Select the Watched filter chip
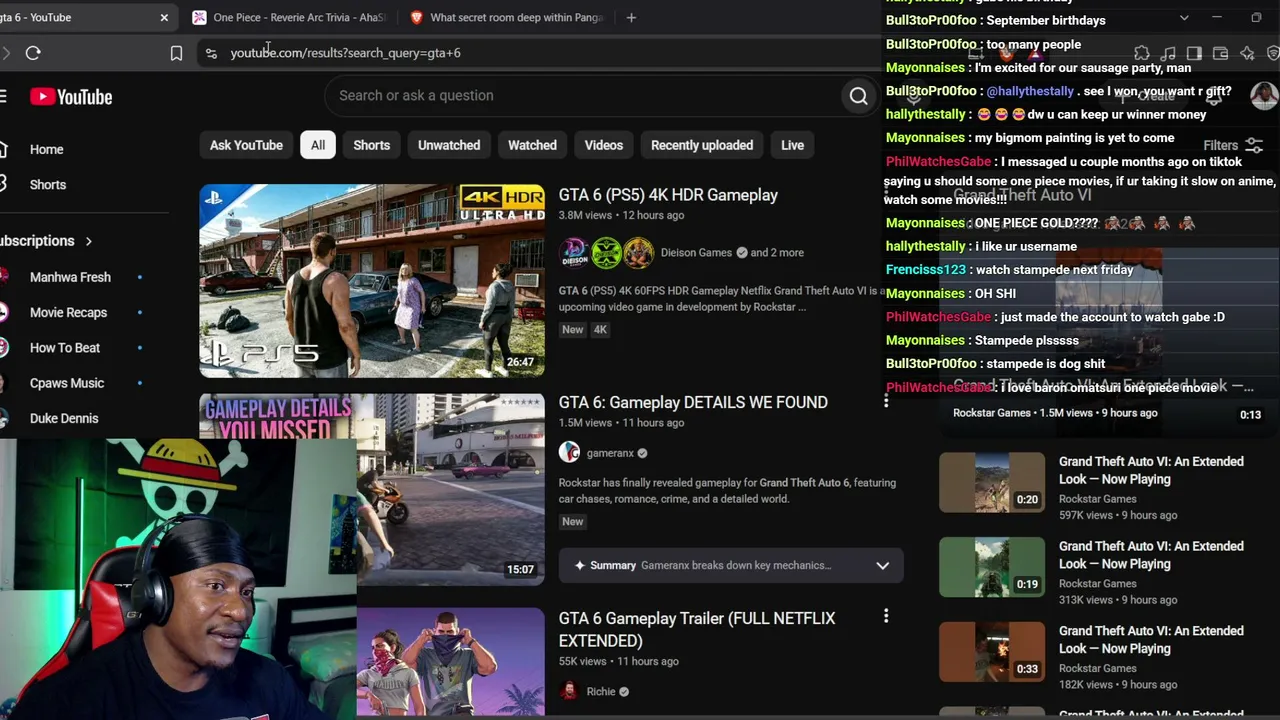The height and width of the screenshot is (720, 1280). (532, 145)
